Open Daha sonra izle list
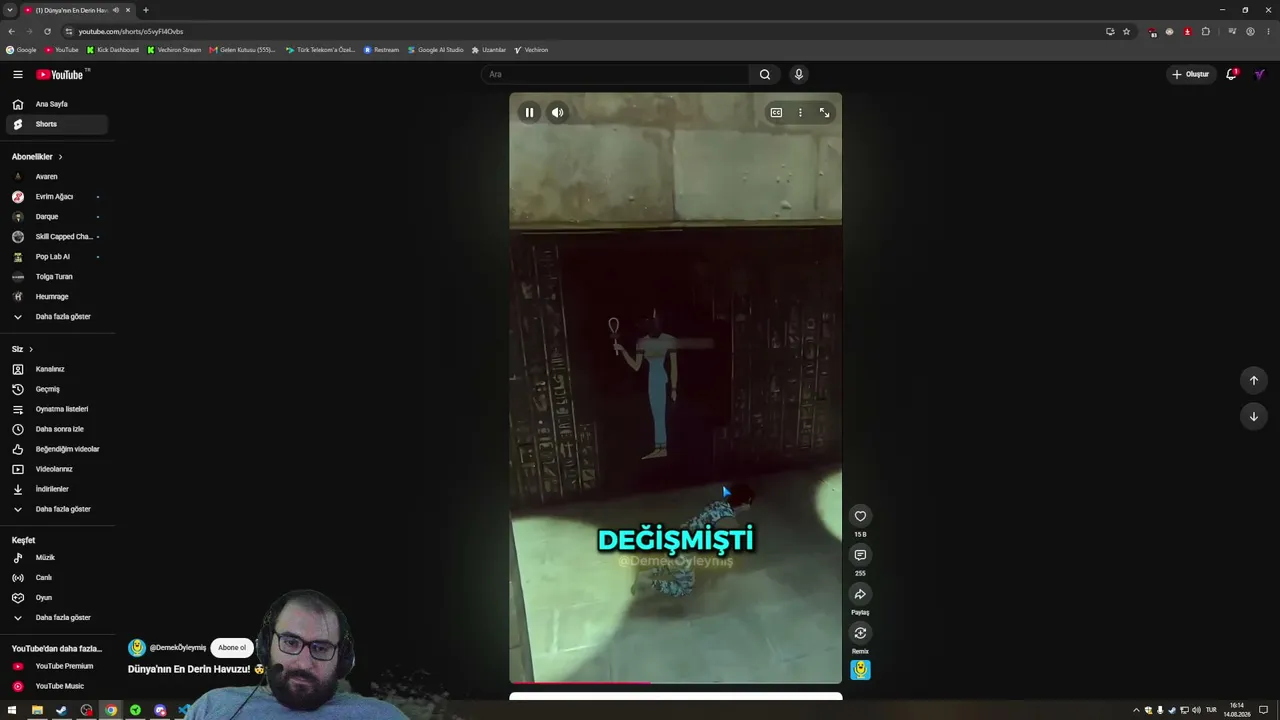 point(57,429)
